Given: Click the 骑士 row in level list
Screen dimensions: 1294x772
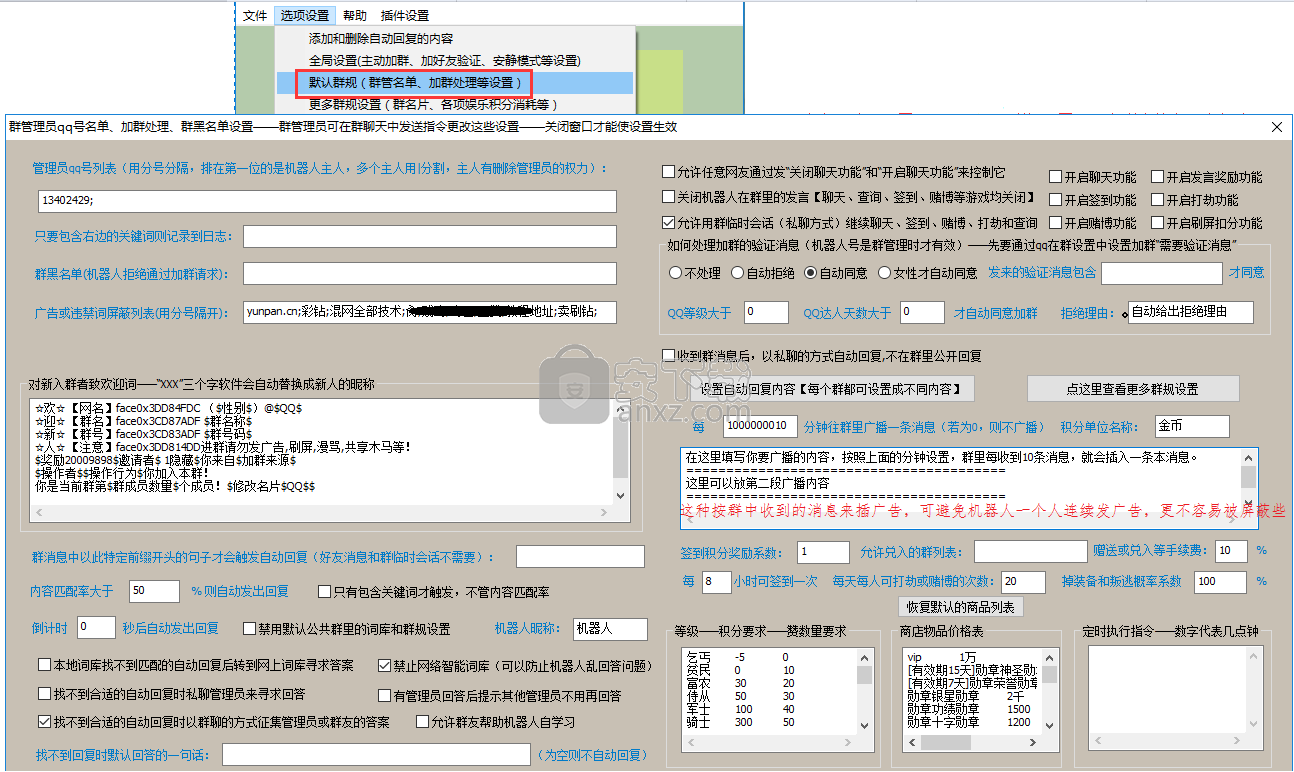Looking at the screenshot, I should pyautogui.click(x=767, y=721).
